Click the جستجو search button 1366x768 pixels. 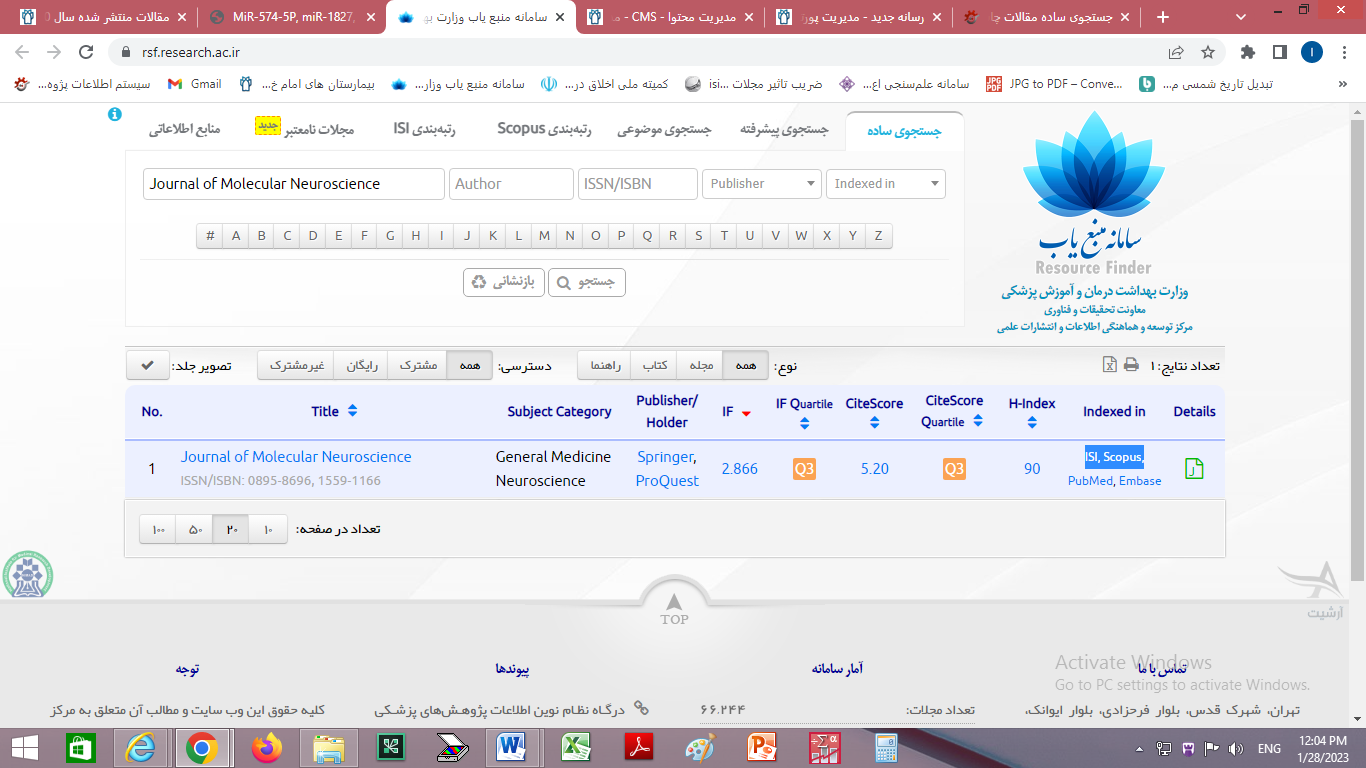(x=587, y=283)
